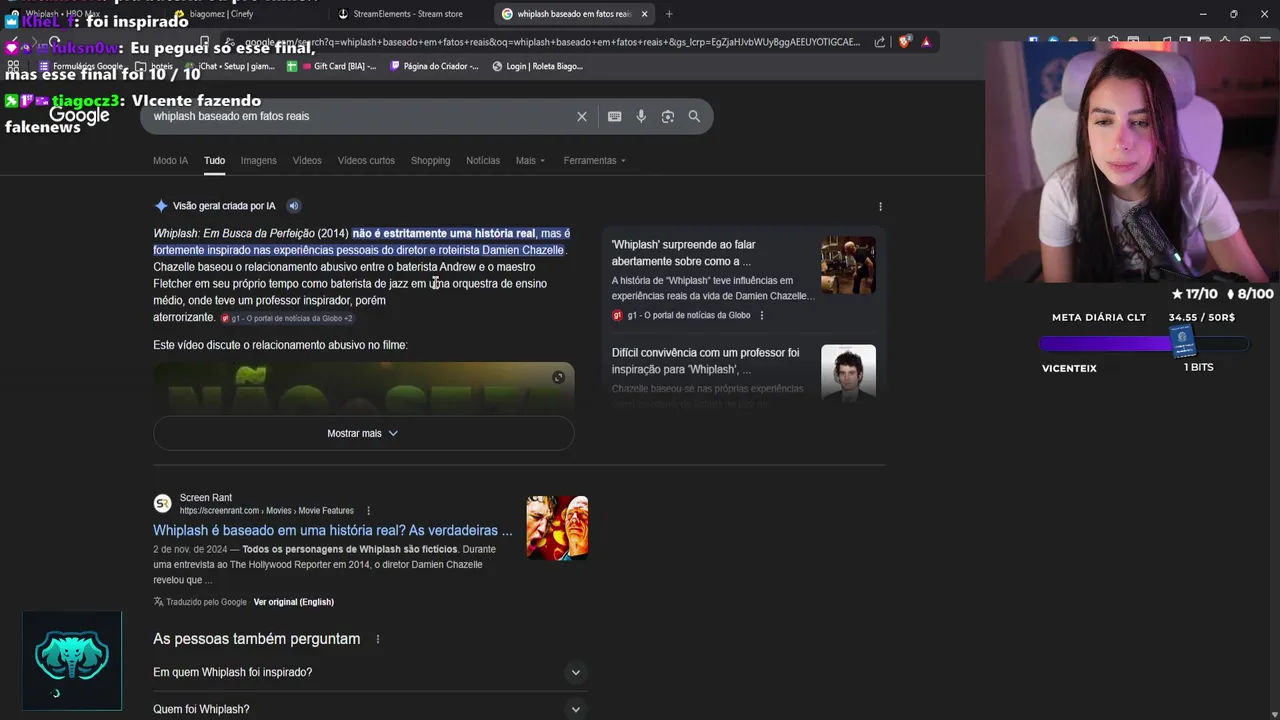Open Gift Card [BIA] bookmark
Screen dimensions: 1280x720
point(331,66)
